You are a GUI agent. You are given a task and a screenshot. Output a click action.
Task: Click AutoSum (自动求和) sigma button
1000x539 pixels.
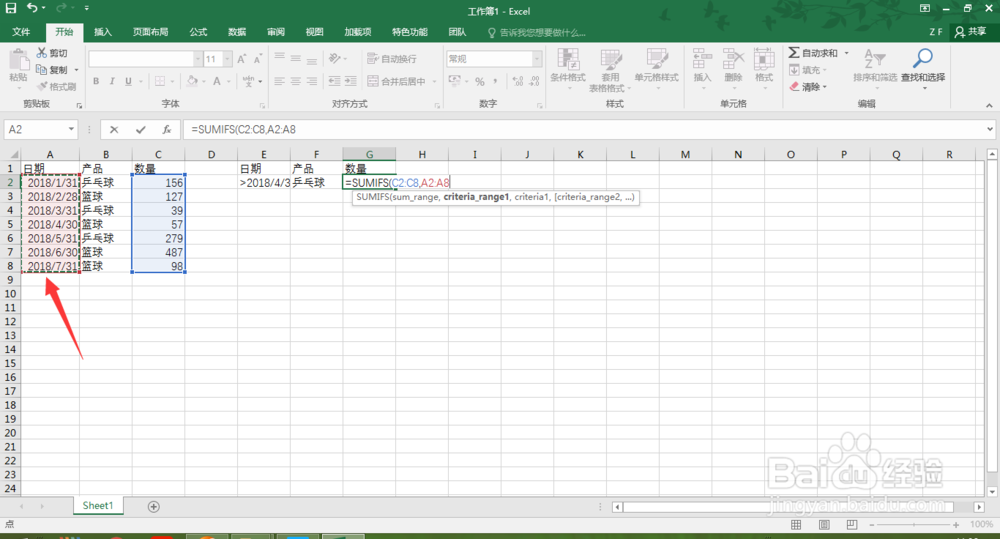point(812,53)
